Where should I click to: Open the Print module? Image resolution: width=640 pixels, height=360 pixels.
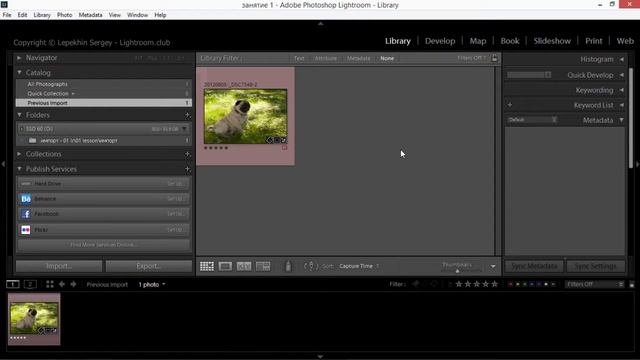[593, 41]
